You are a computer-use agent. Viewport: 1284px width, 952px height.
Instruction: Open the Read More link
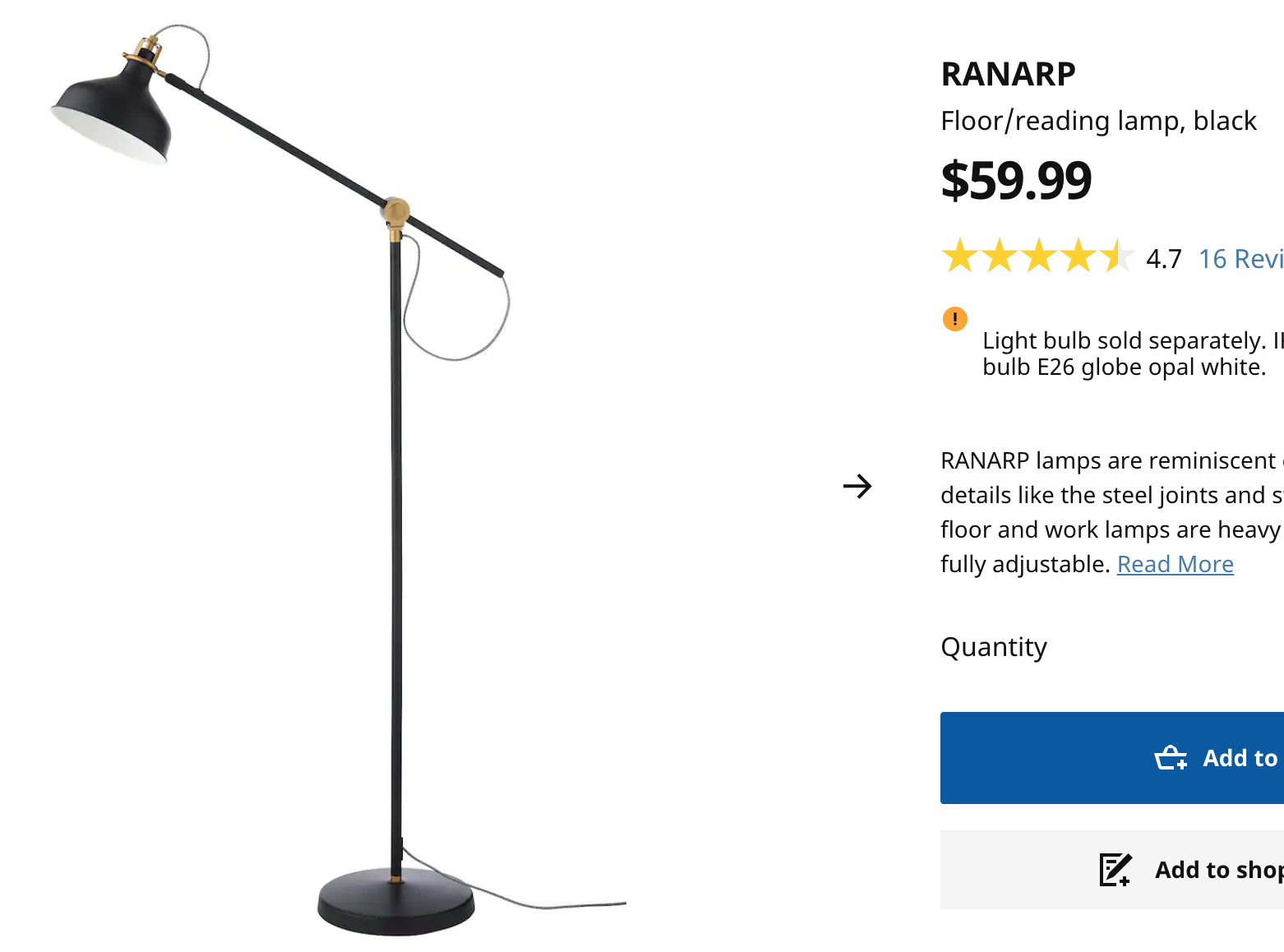(1175, 564)
